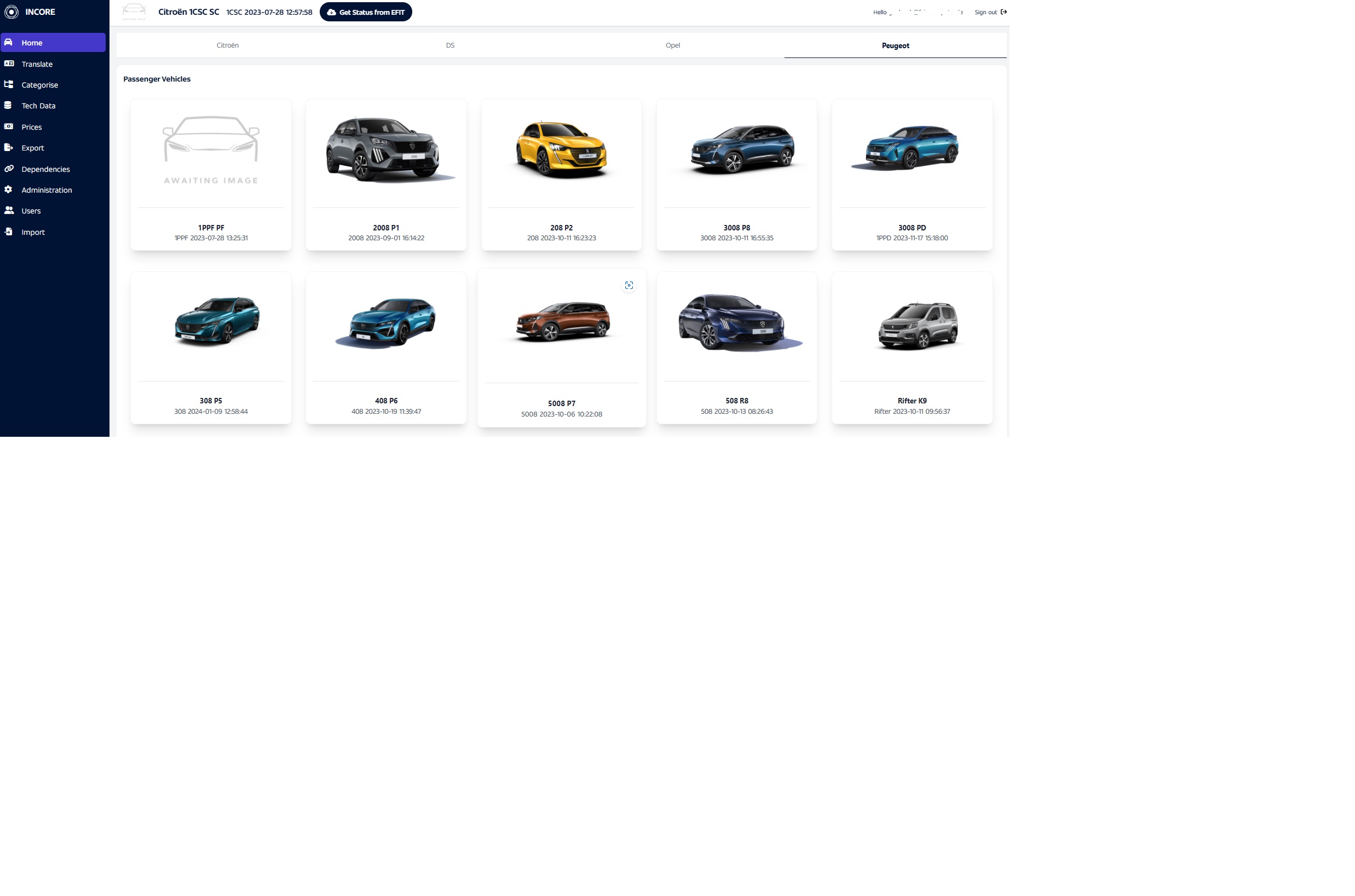This screenshot has height=896, width=1355.
Task: Open the Administration menu item
Action: pos(53,190)
